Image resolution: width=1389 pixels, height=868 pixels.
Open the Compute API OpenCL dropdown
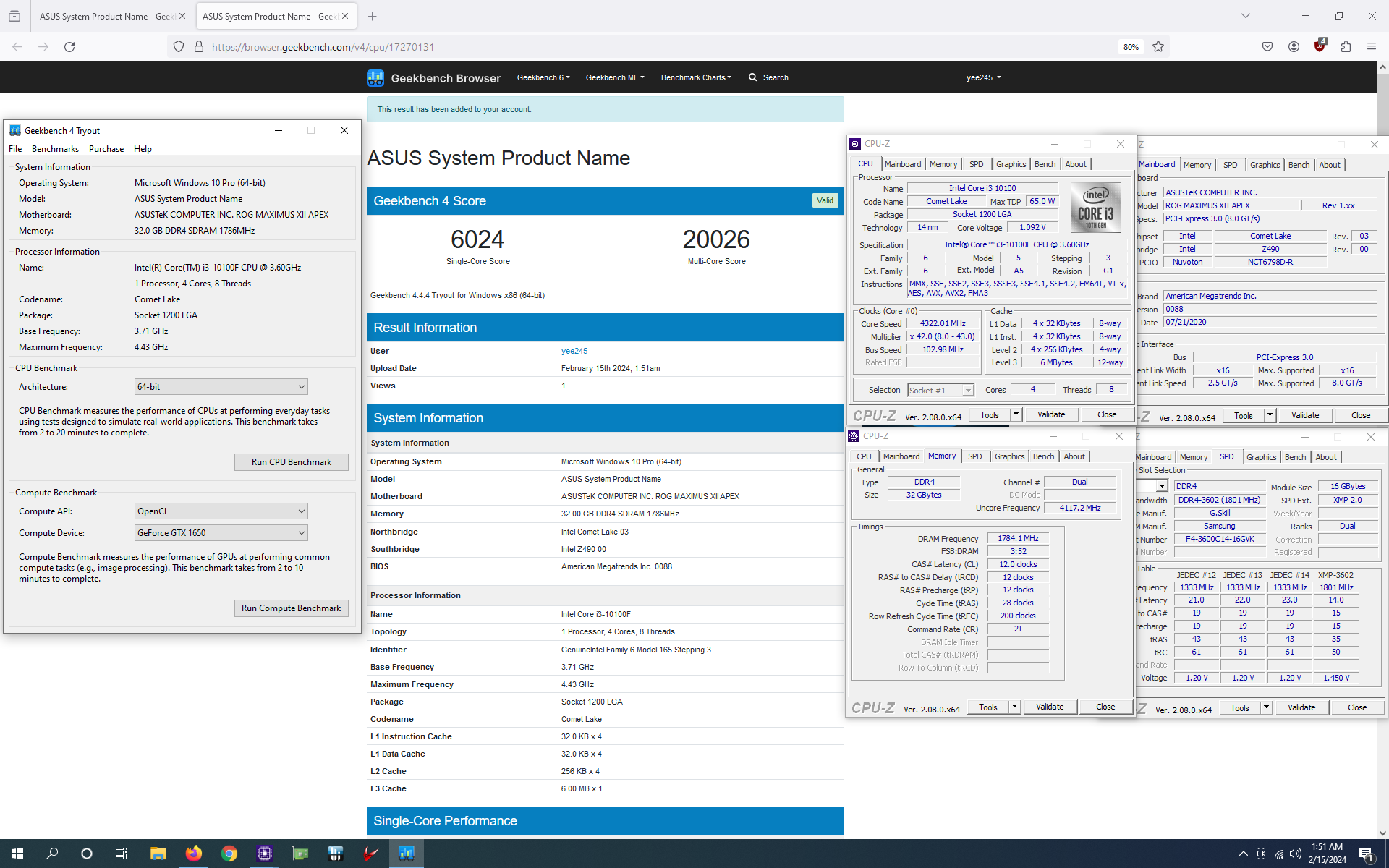coord(221,511)
